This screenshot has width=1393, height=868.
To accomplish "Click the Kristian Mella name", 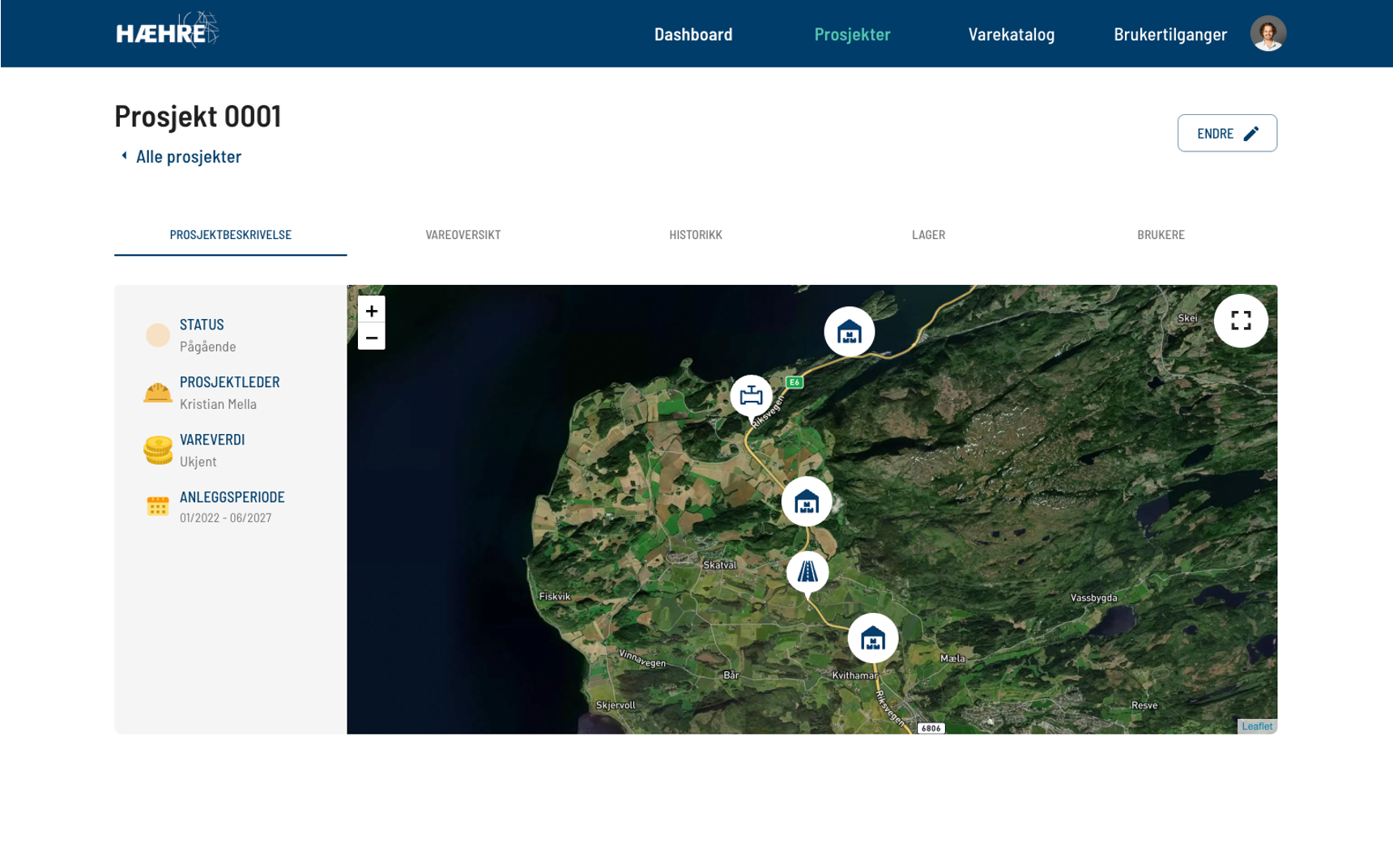I will click(x=218, y=404).
